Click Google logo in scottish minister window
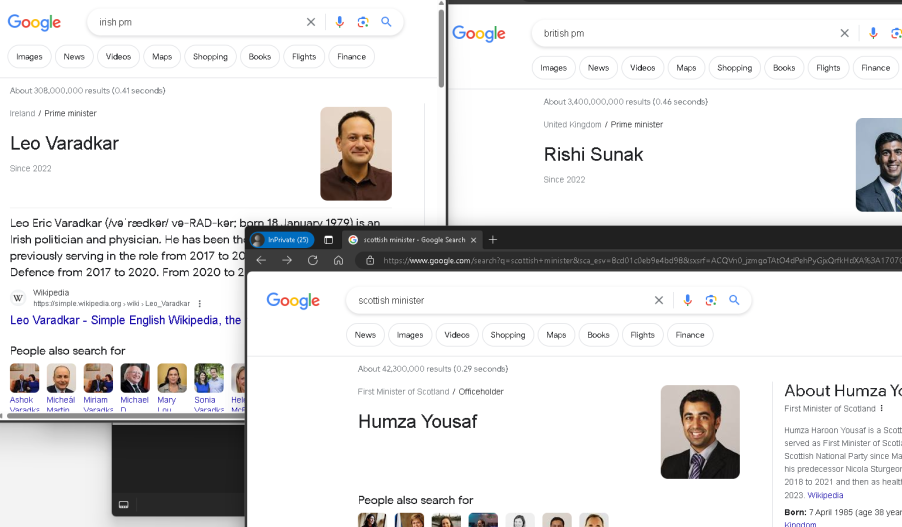The width and height of the screenshot is (902, 527). point(293,300)
